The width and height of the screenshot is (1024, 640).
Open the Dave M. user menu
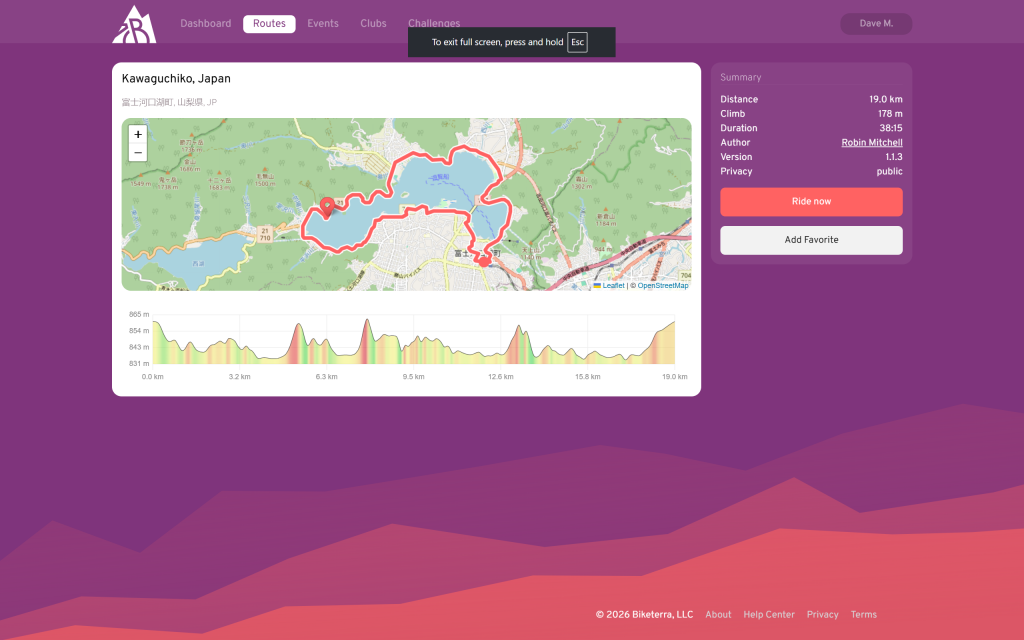[x=875, y=24]
